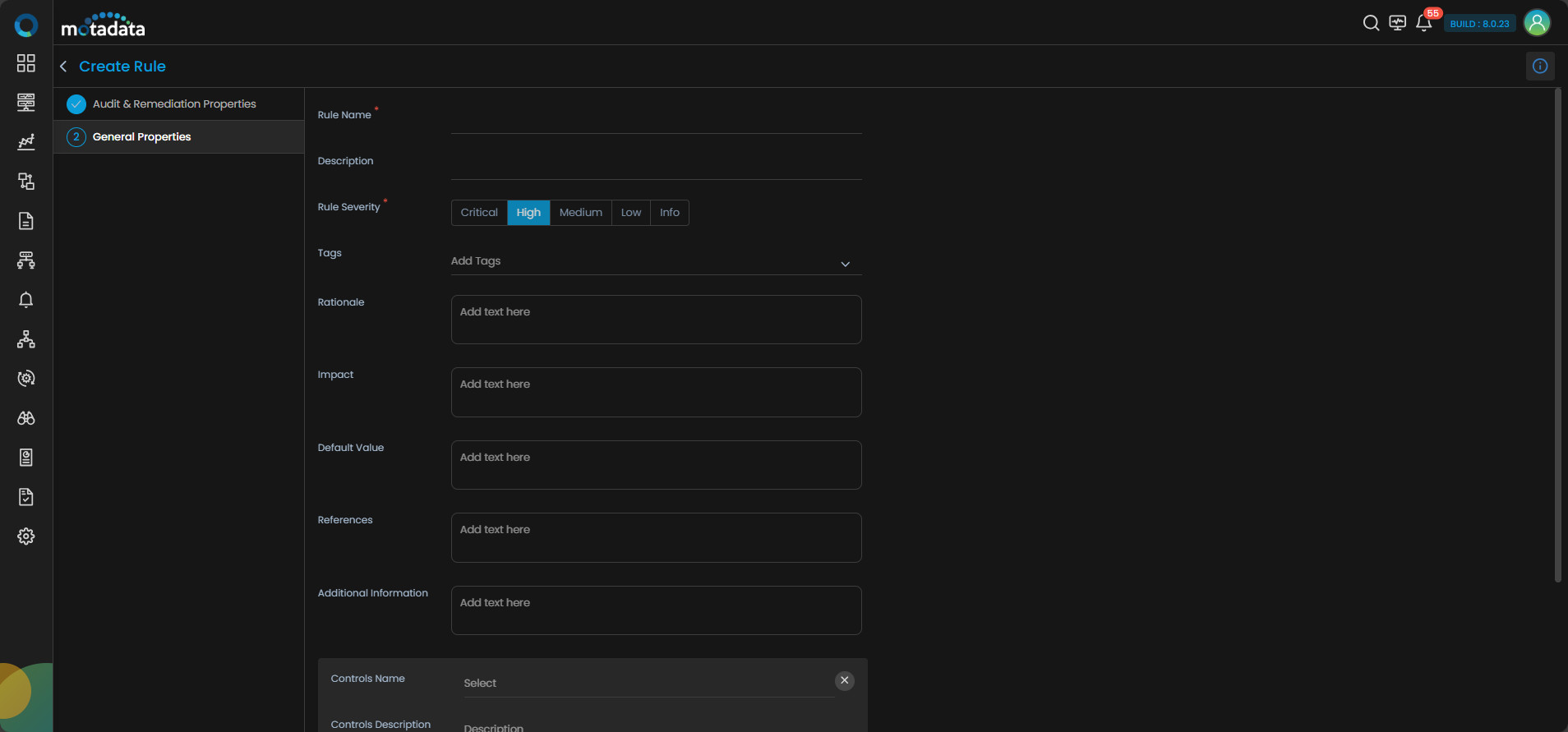This screenshot has width=1568, height=732.
Task: Open the Controls Name Select dropdown
Action: point(648,684)
